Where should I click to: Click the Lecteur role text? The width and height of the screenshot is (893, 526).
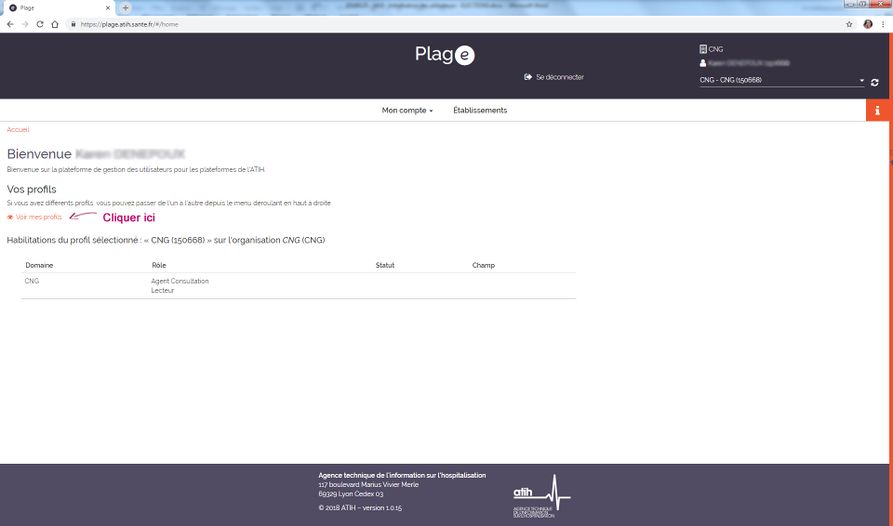click(x=162, y=290)
